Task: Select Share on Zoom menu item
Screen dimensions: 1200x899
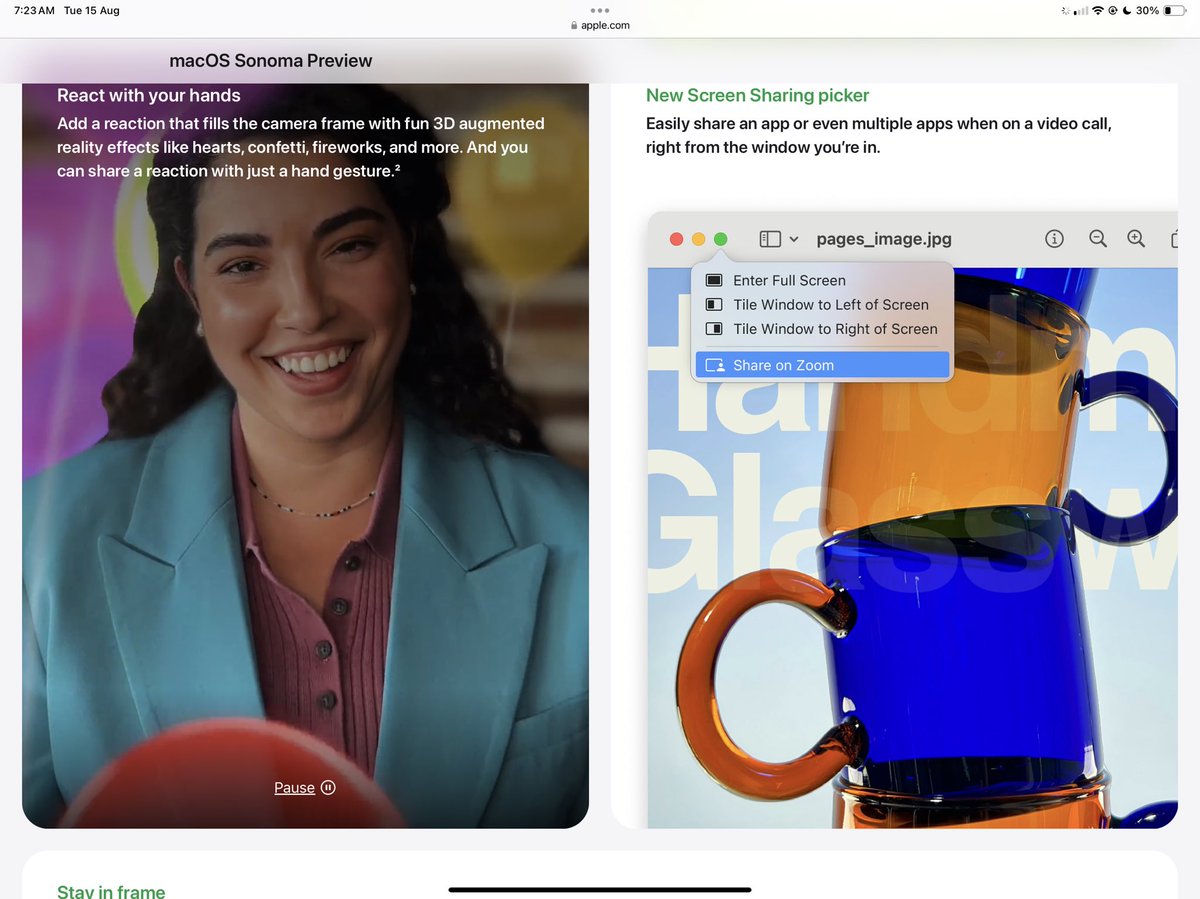Action: tap(822, 365)
